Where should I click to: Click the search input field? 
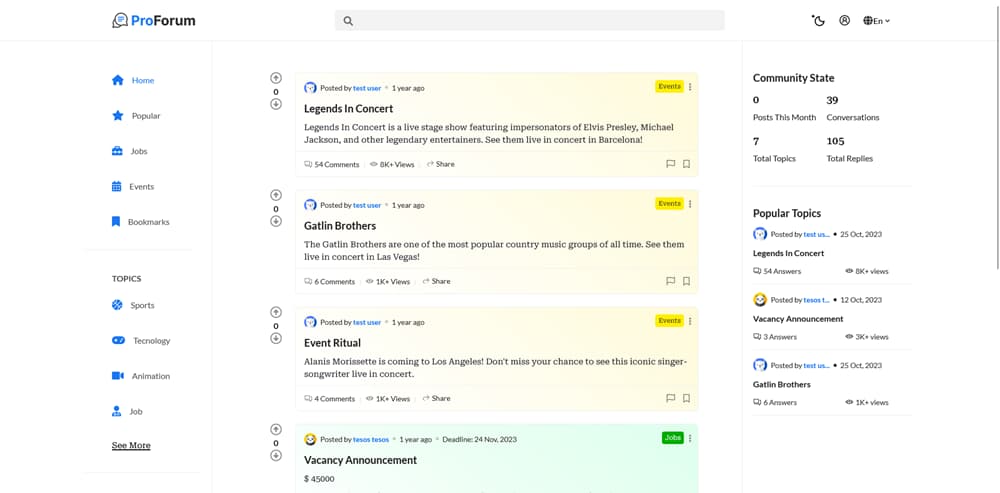[x=529, y=20]
